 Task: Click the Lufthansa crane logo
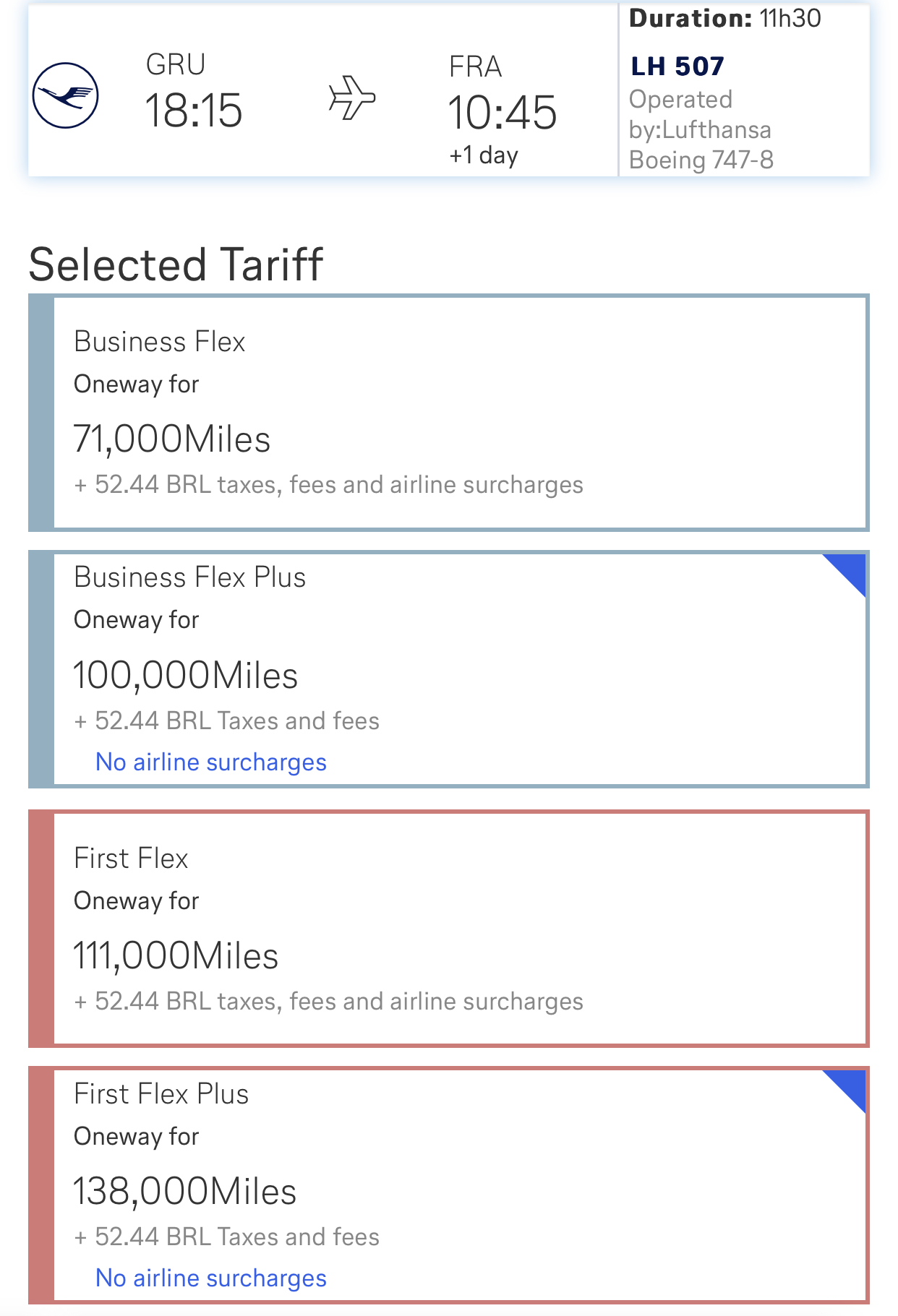tap(65, 96)
